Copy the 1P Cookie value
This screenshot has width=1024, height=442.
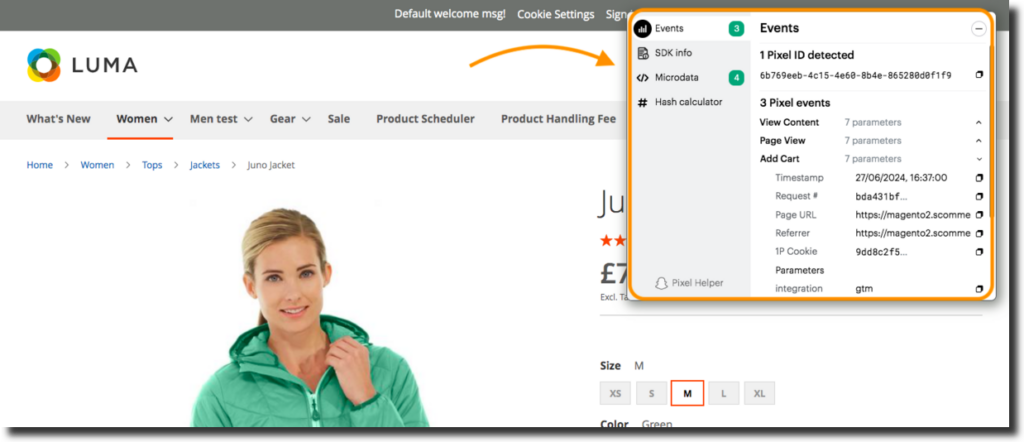pos(979,252)
